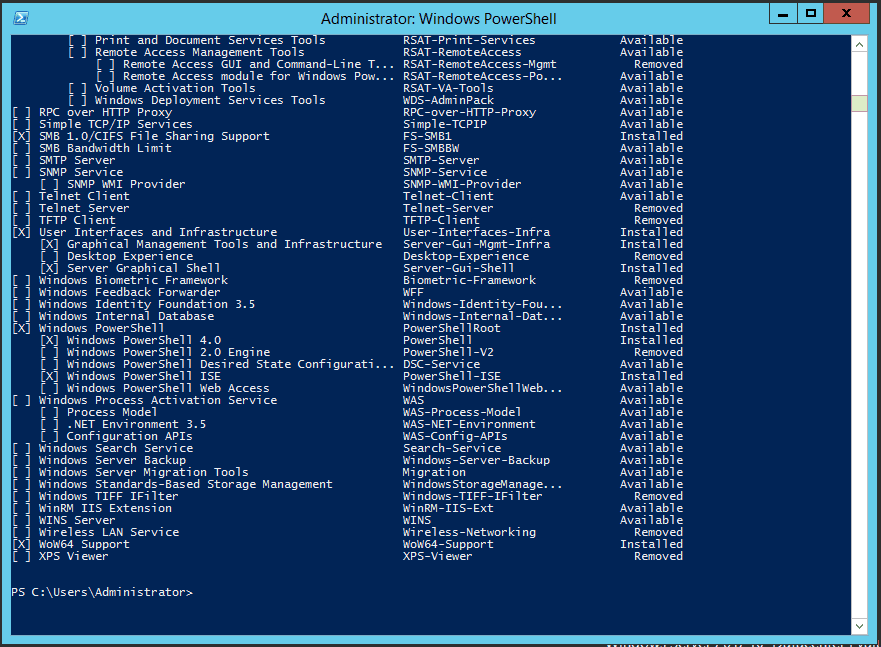Click 'Graphical Management Tools and Infrastructure' text

click(x=224, y=244)
